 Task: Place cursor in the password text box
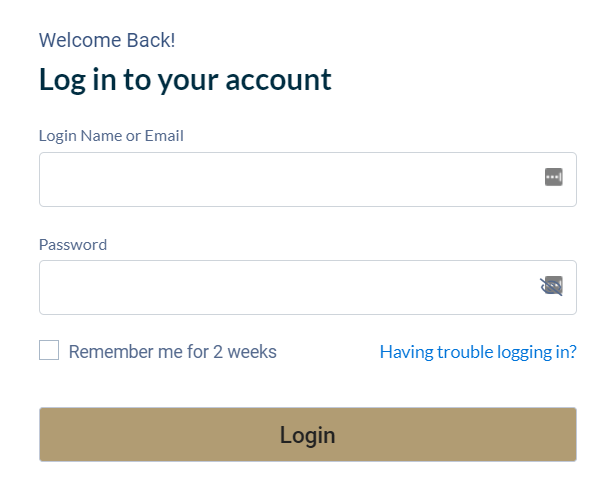[x=308, y=287]
